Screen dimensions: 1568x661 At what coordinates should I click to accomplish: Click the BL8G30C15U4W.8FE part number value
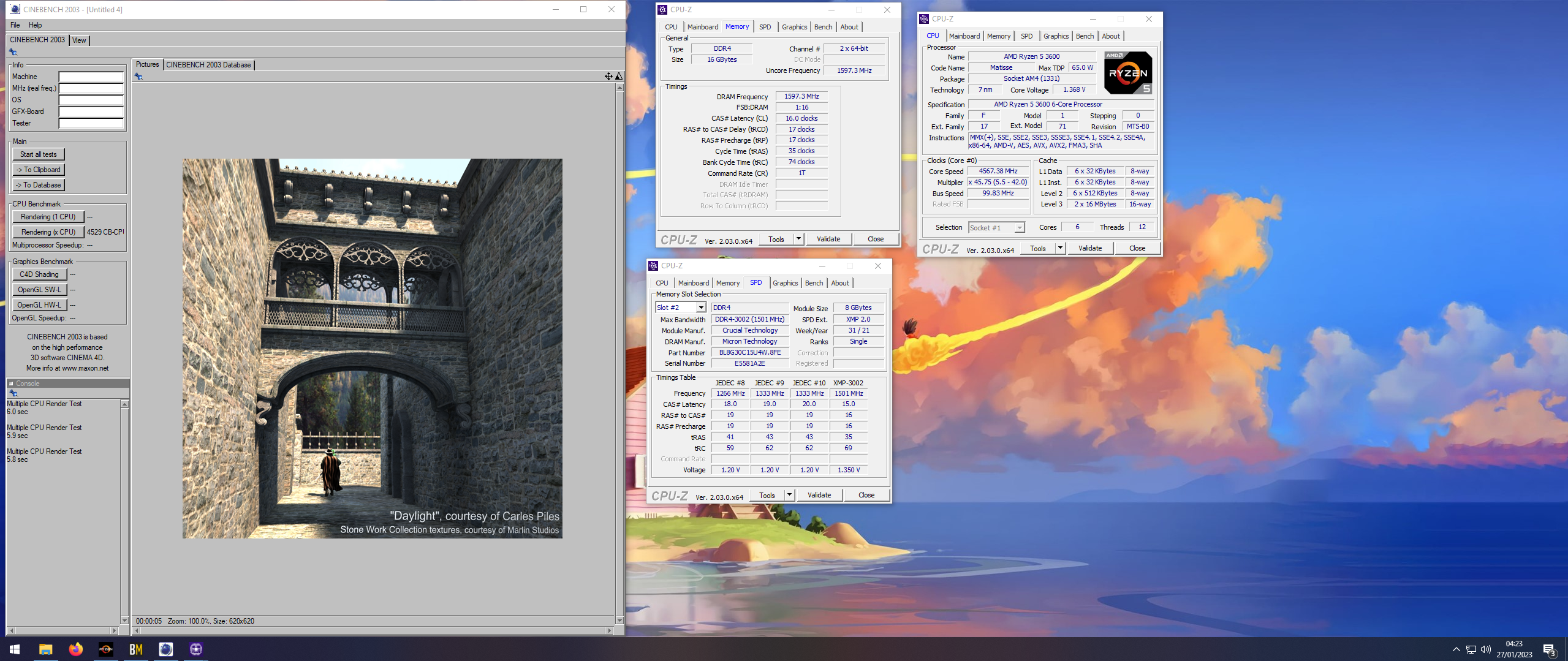pyautogui.click(x=750, y=352)
